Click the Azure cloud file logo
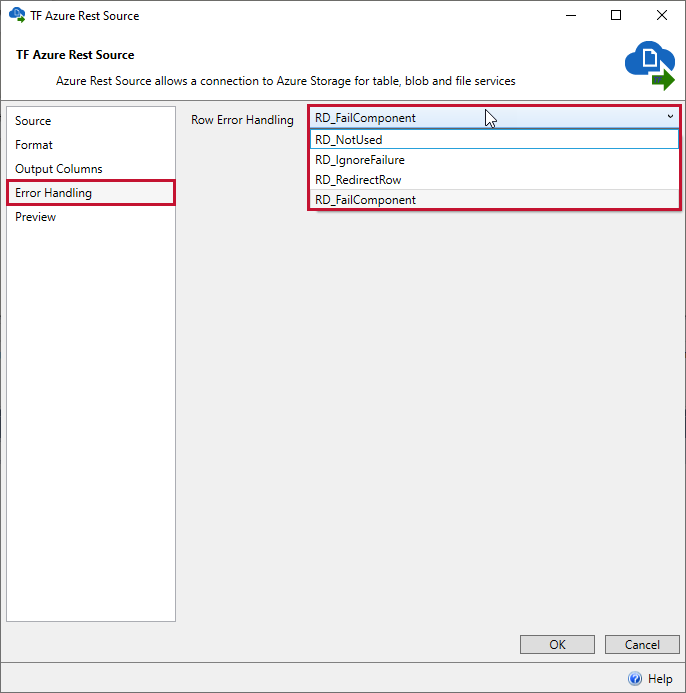Viewport: 686px width, 693px height. click(650, 65)
